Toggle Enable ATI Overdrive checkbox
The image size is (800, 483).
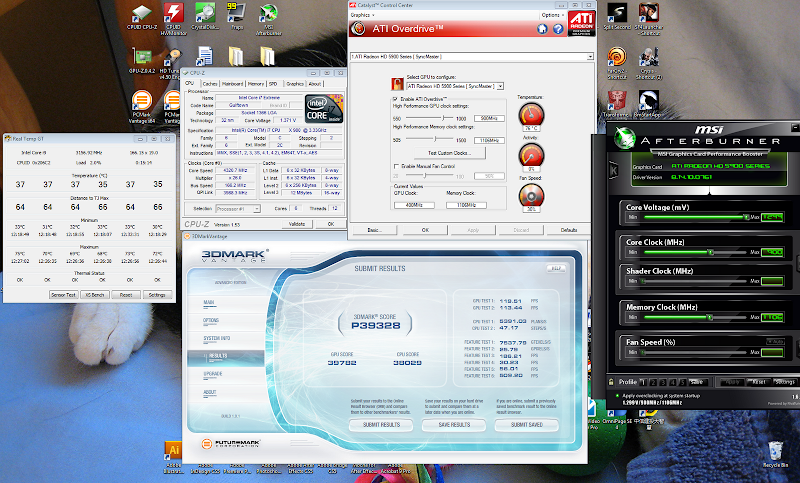[x=395, y=99]
